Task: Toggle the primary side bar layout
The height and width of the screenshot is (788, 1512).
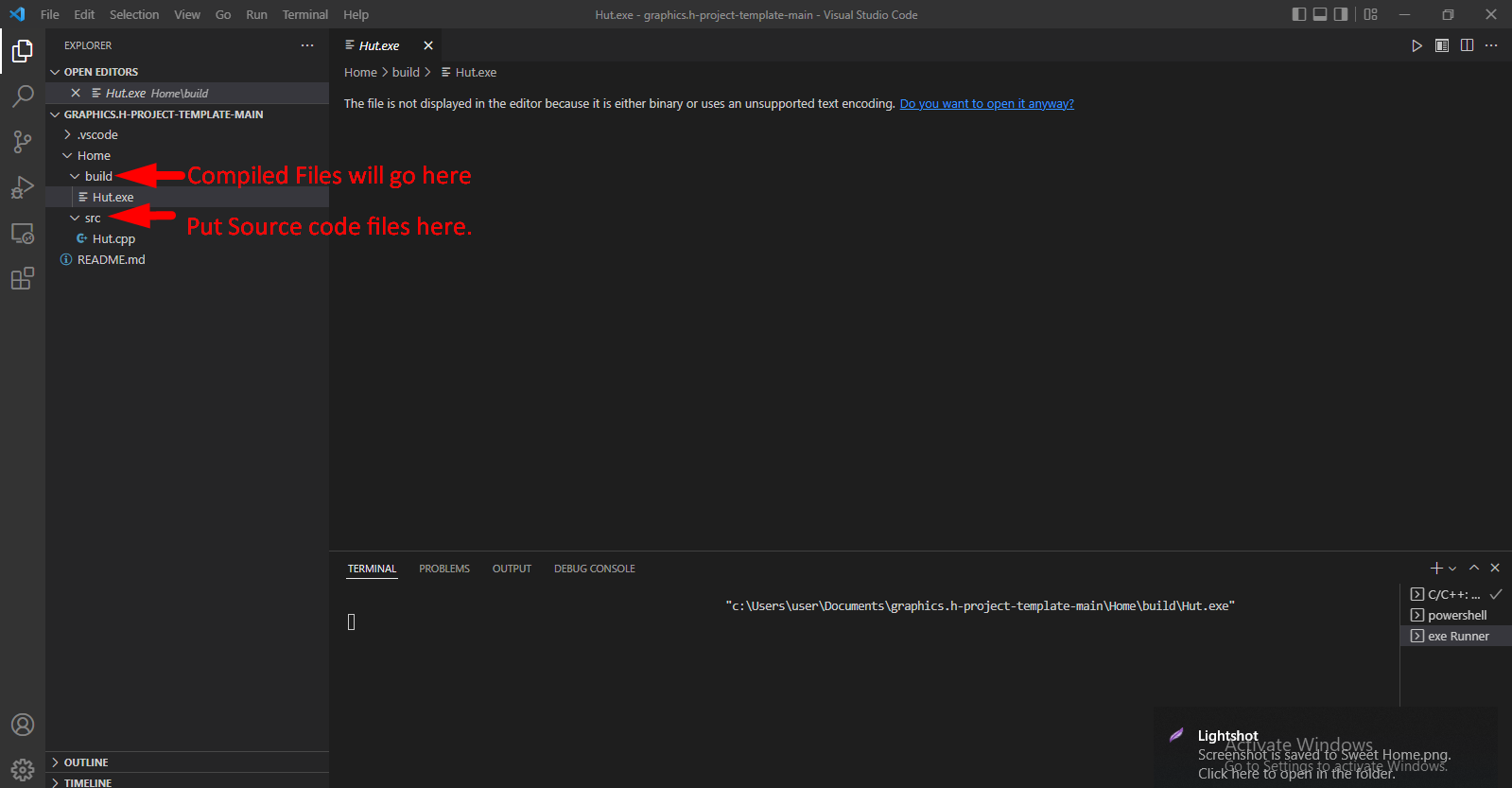Action: pyautogui.click(x=1299, y=14)
